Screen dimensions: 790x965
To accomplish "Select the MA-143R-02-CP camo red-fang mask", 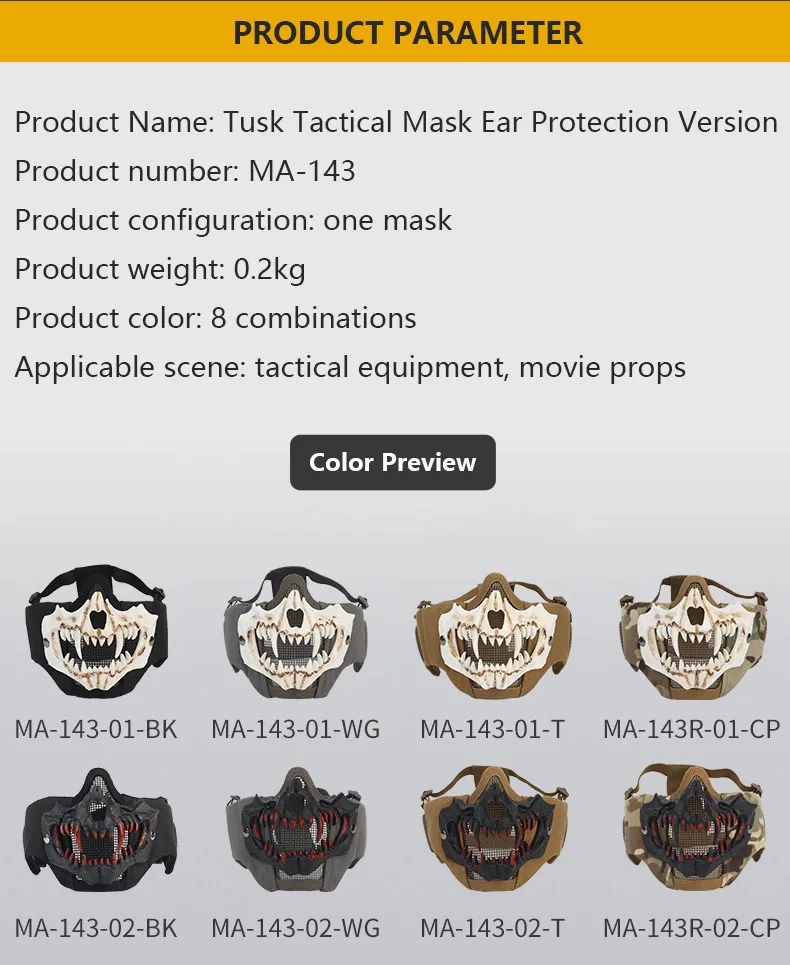I will [x=693, y=827].
